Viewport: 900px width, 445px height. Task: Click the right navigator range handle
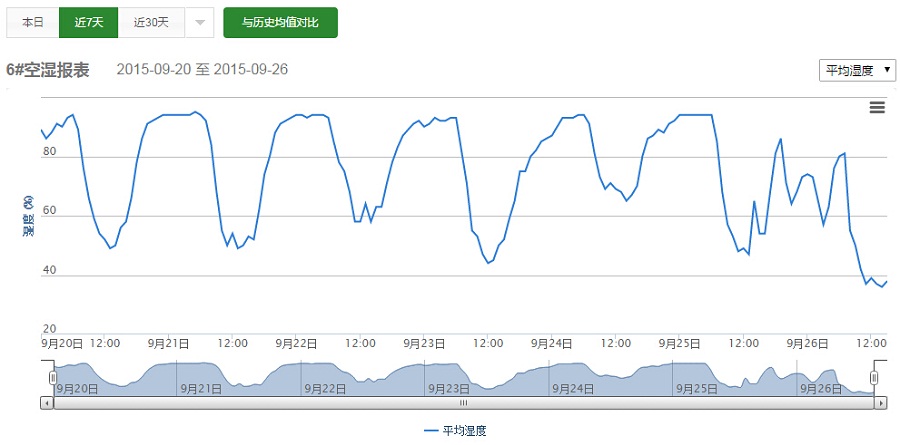click(873, 377)
